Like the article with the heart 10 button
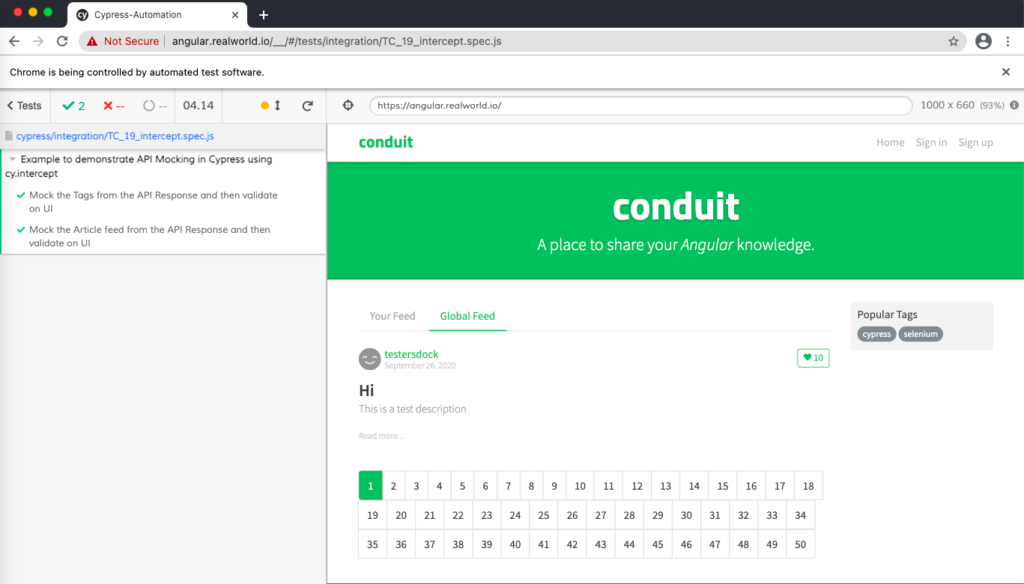 click(x=813, y=357)
